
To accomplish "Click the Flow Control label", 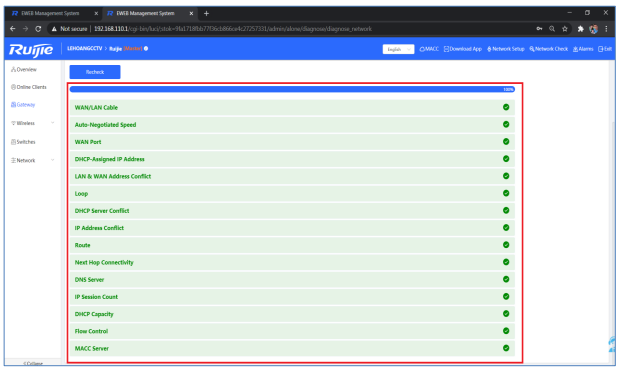I will click(x=91, y=331).
